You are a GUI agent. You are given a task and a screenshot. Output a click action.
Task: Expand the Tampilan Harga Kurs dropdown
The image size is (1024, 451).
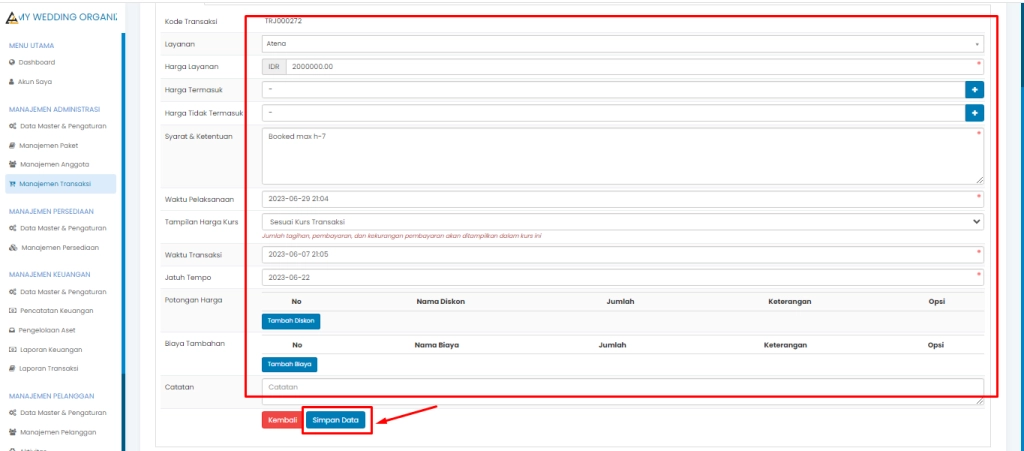click(x=622, y=221)
